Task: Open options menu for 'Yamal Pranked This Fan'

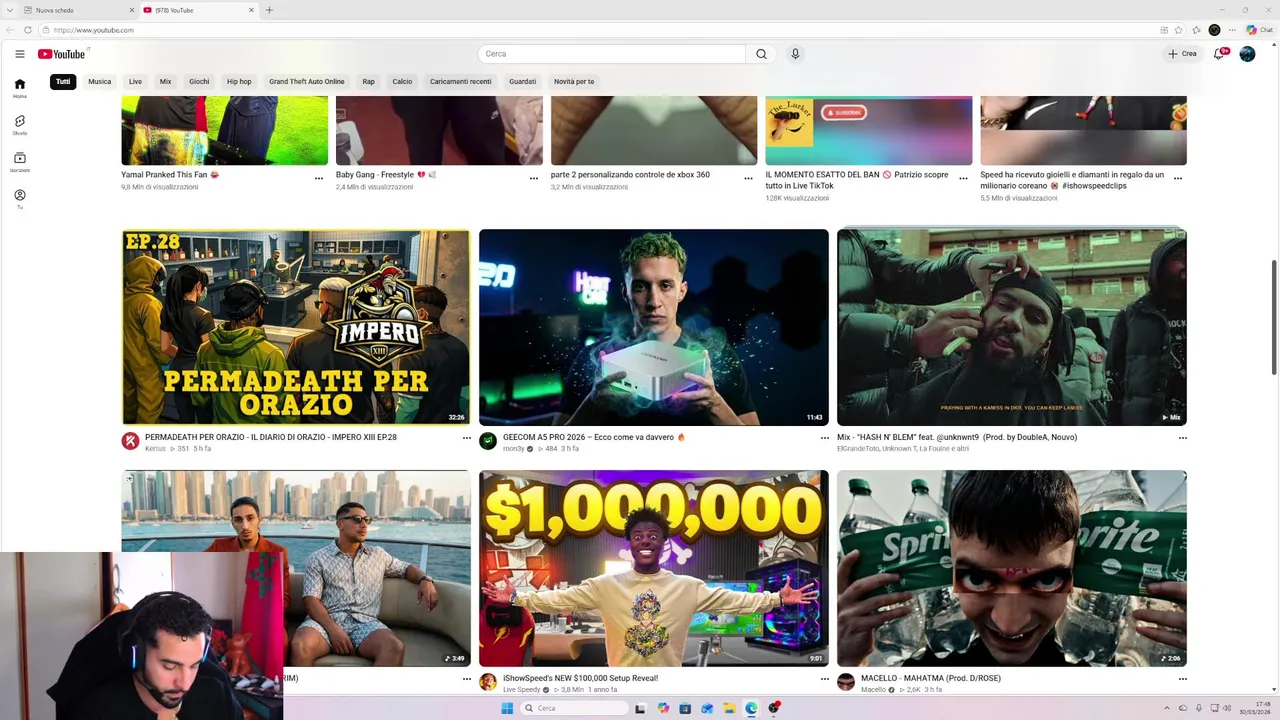Action: (319, 178)
